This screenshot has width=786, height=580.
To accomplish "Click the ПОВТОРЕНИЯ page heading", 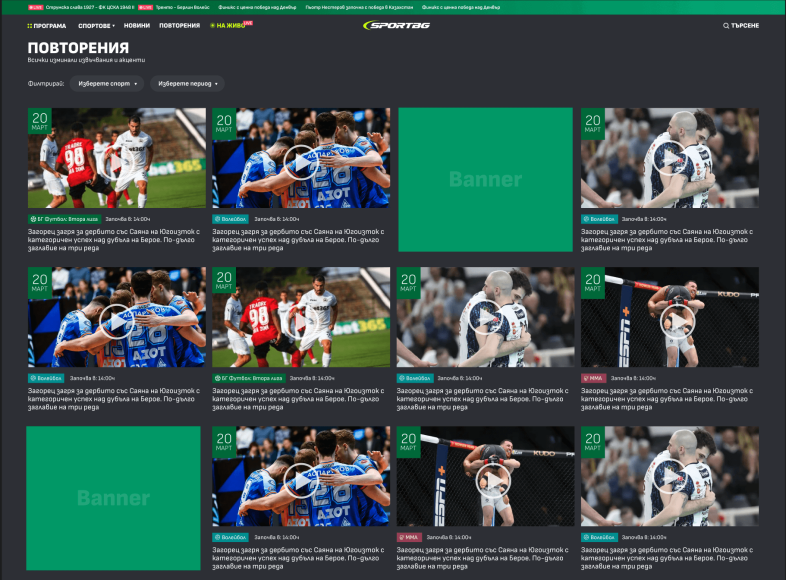I will tap(78, 48).
